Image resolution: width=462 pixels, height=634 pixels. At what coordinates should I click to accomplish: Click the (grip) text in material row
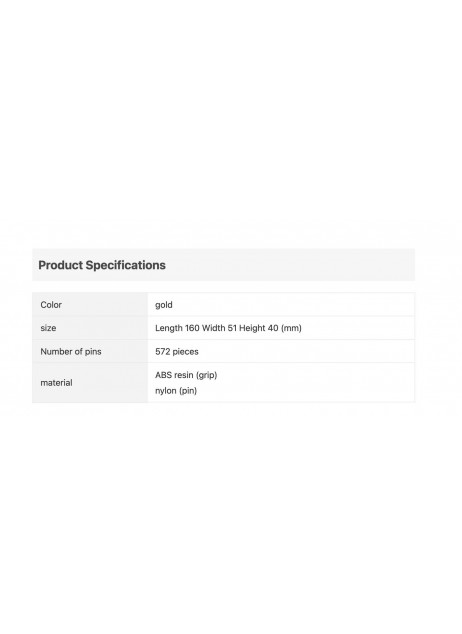[206, 375]
